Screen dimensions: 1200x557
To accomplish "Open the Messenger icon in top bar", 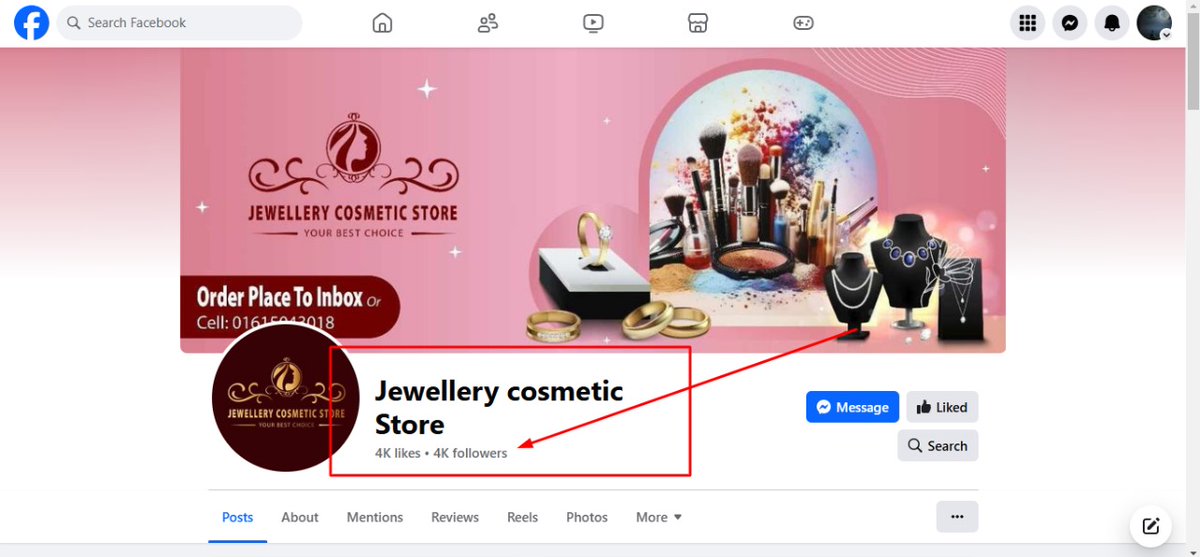I will coord(1069,23).
